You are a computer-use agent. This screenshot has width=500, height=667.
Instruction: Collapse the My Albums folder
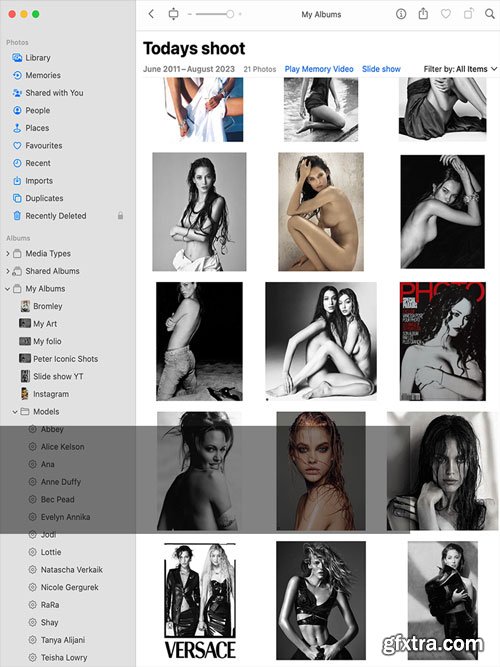pos(8,289)
